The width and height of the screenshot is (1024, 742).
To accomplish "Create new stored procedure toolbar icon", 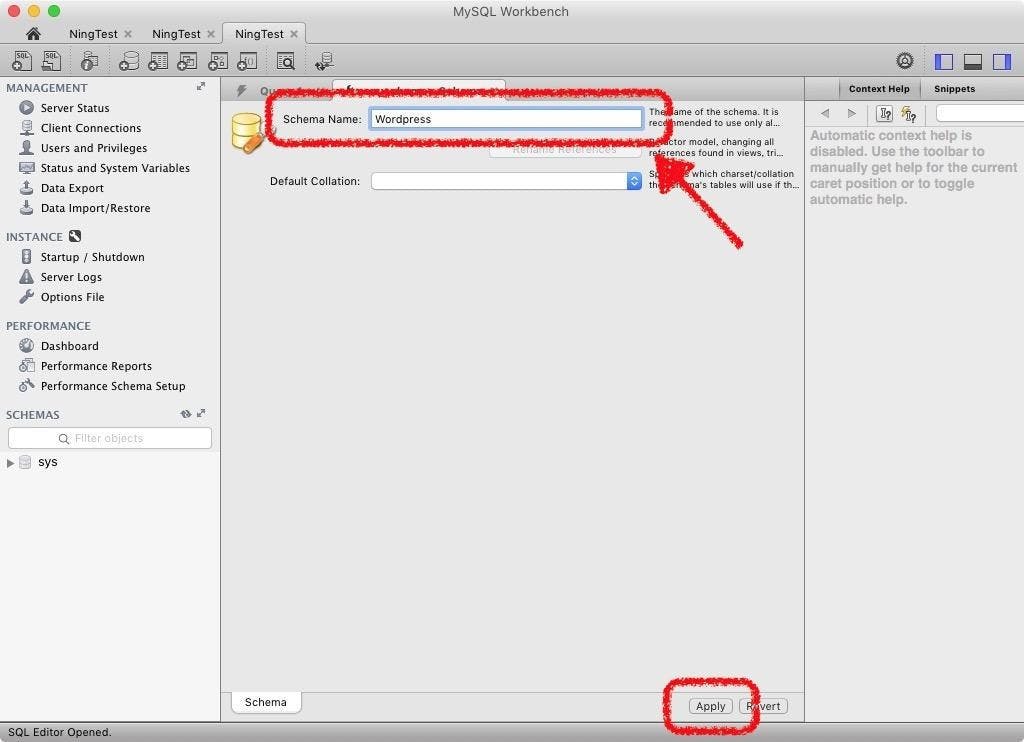I will click(x=217, y=61).
